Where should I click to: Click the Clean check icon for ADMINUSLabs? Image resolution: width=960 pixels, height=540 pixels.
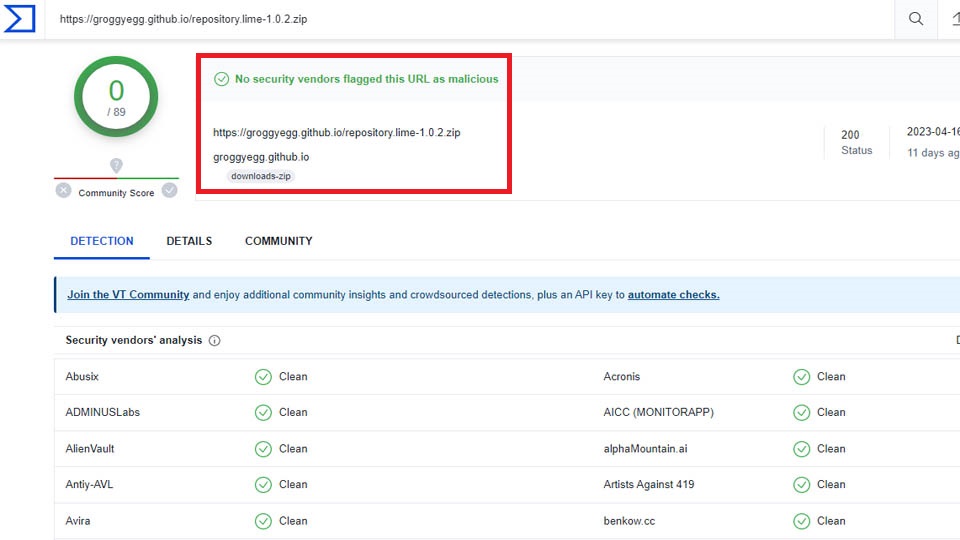[x=263, y=413]
